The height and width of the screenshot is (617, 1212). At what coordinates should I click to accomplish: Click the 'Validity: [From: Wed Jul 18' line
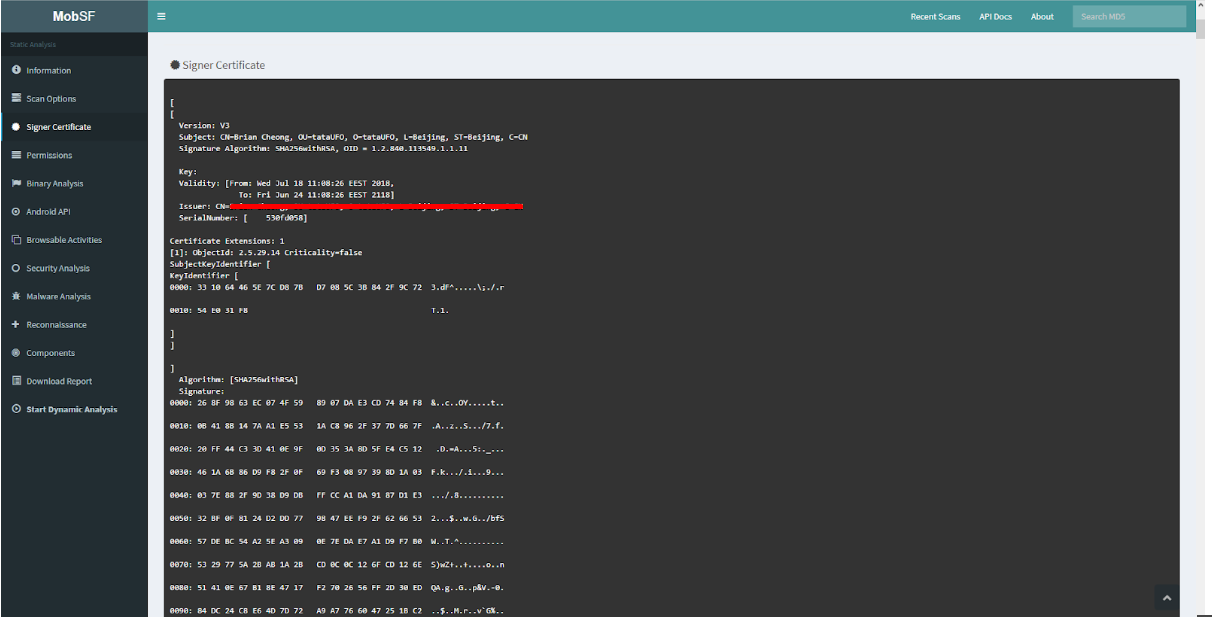pyautogui.click(x=286, y=183)
